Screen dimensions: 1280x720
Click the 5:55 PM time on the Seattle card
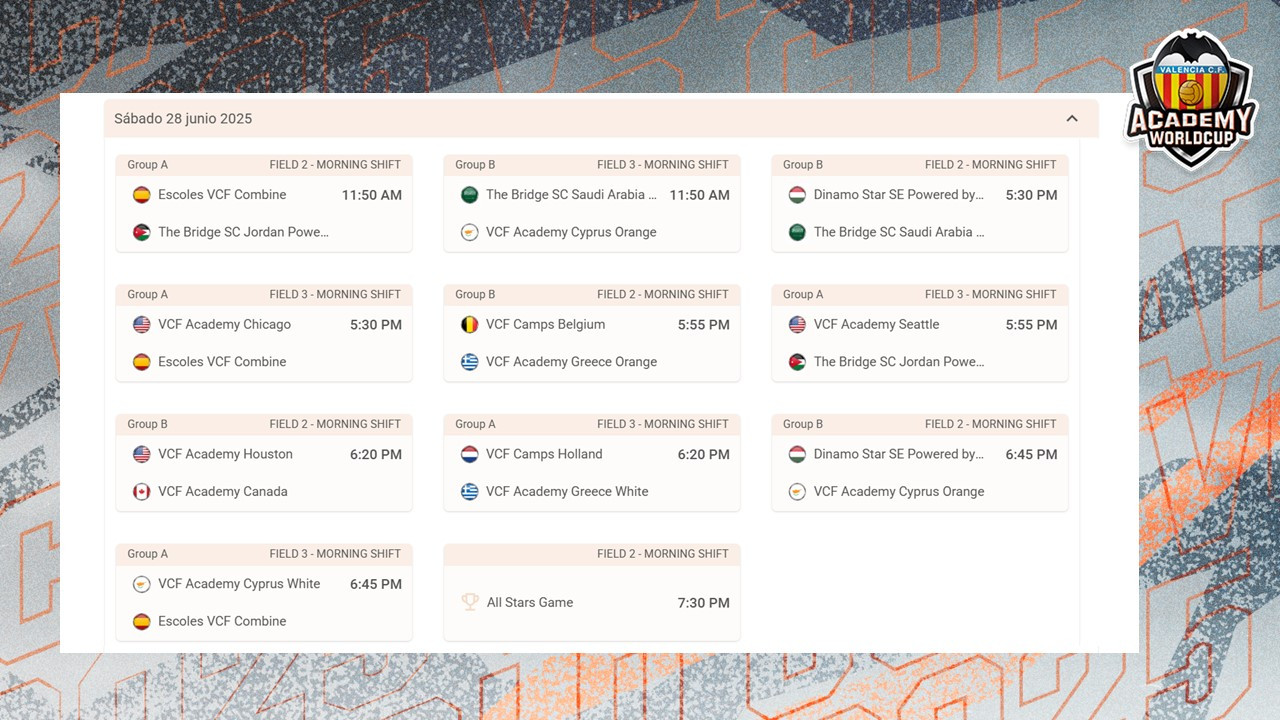pyautogui.click(x=1031, y=325)
